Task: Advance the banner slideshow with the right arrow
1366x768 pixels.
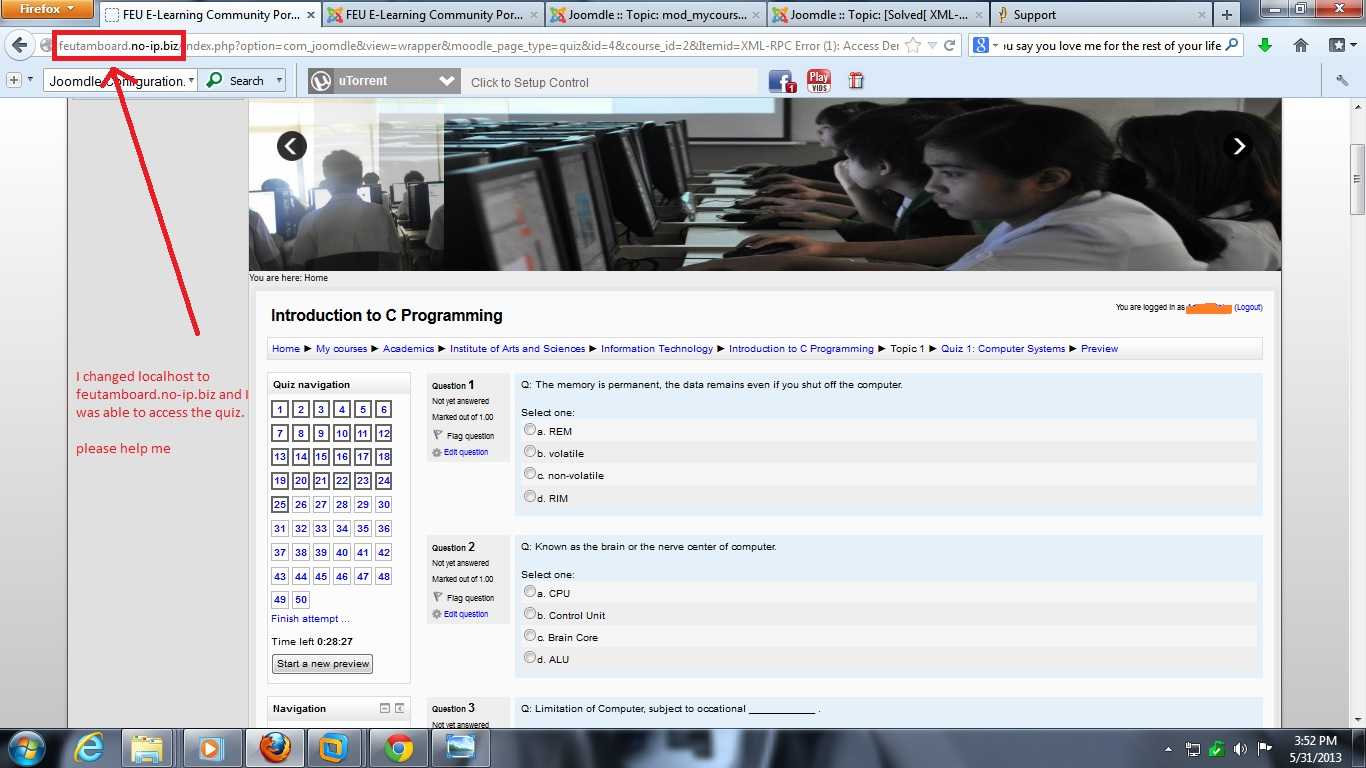Action: [x=1239, y=146]
